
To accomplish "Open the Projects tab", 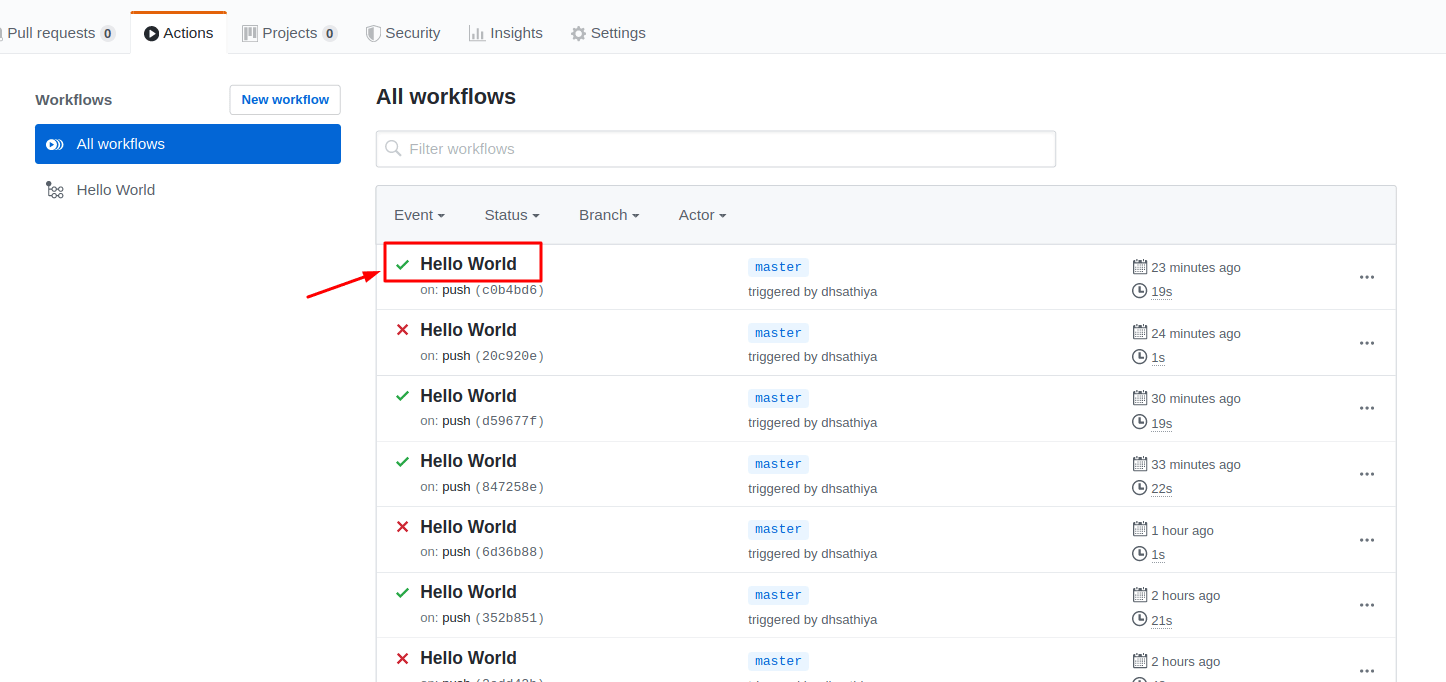I will point(289,33).
